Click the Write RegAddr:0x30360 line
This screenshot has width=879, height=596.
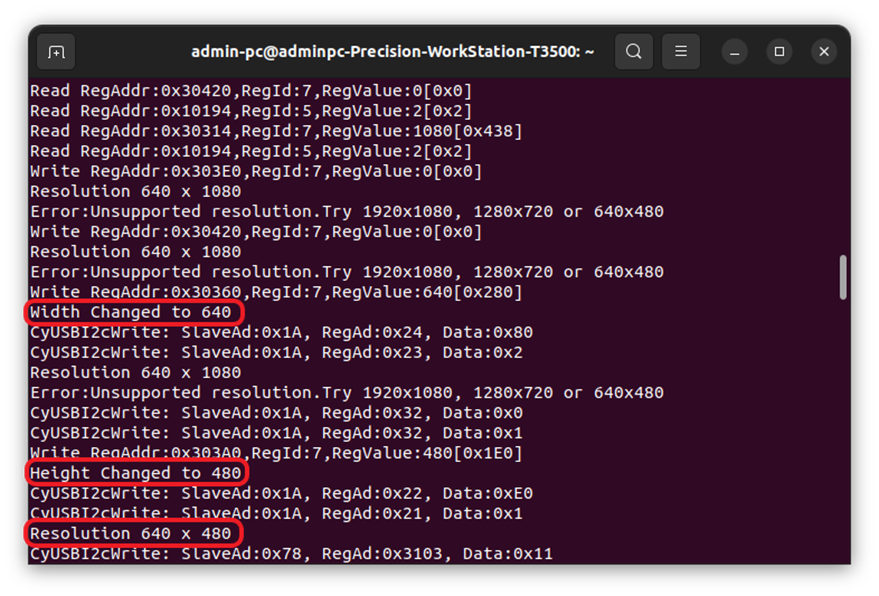click(x=276, y=292)
